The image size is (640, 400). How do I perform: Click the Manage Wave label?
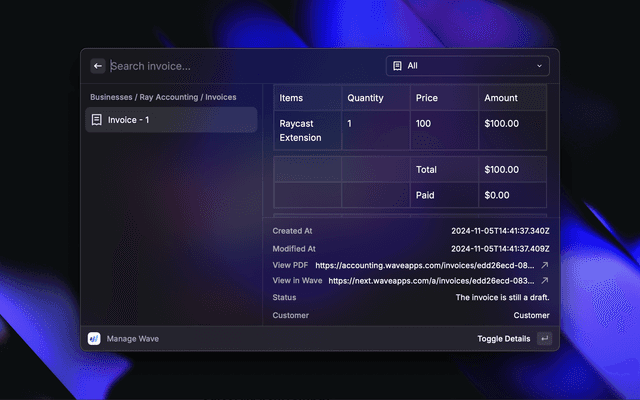point(133,339)
